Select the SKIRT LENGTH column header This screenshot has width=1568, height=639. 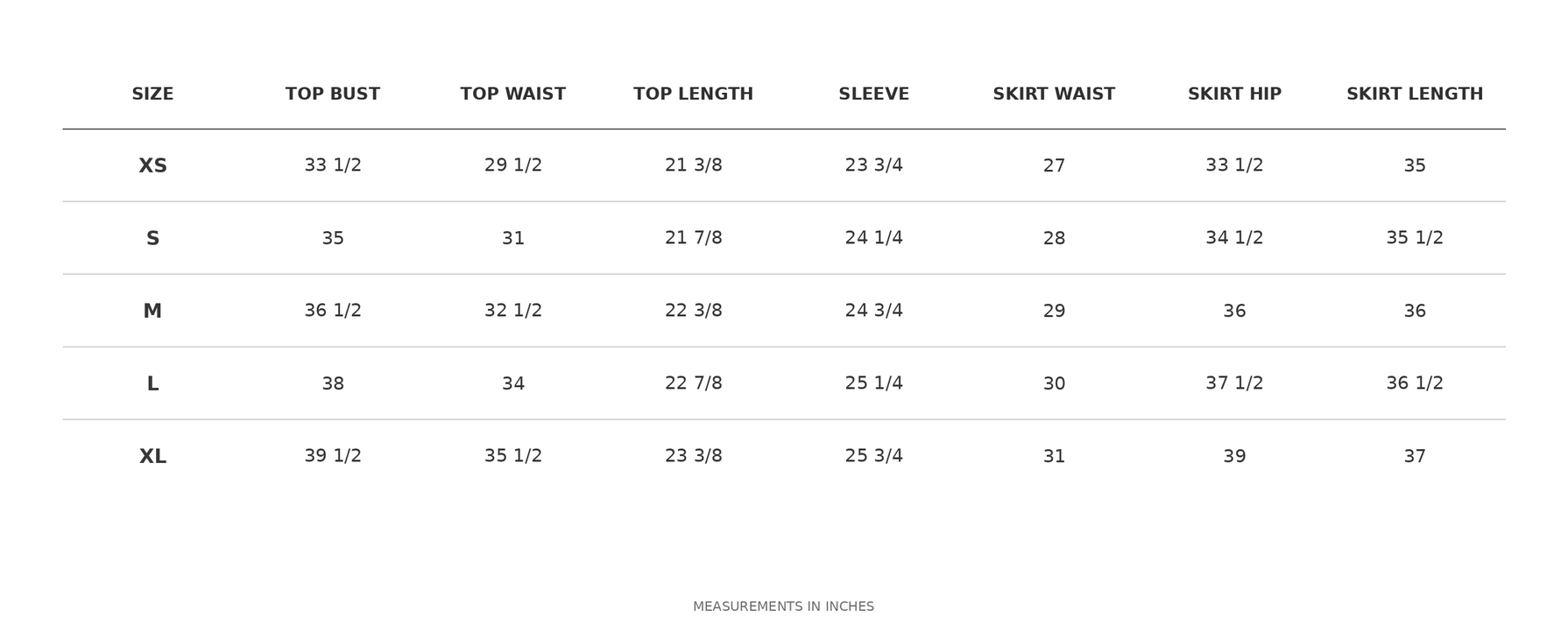[x=1415, y=95]
